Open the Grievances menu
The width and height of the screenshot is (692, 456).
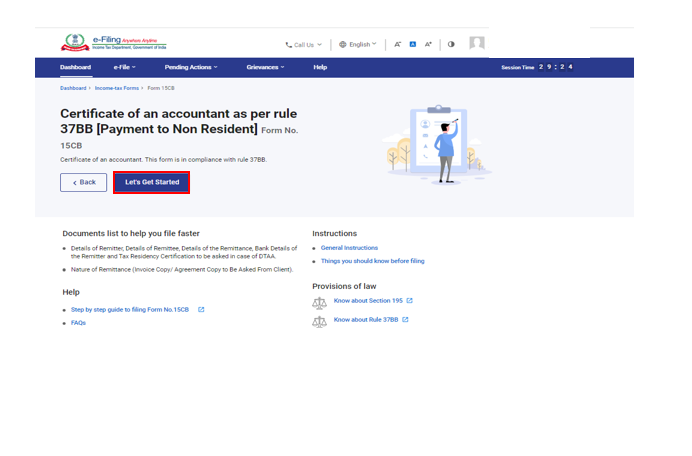tap(265, 67)
